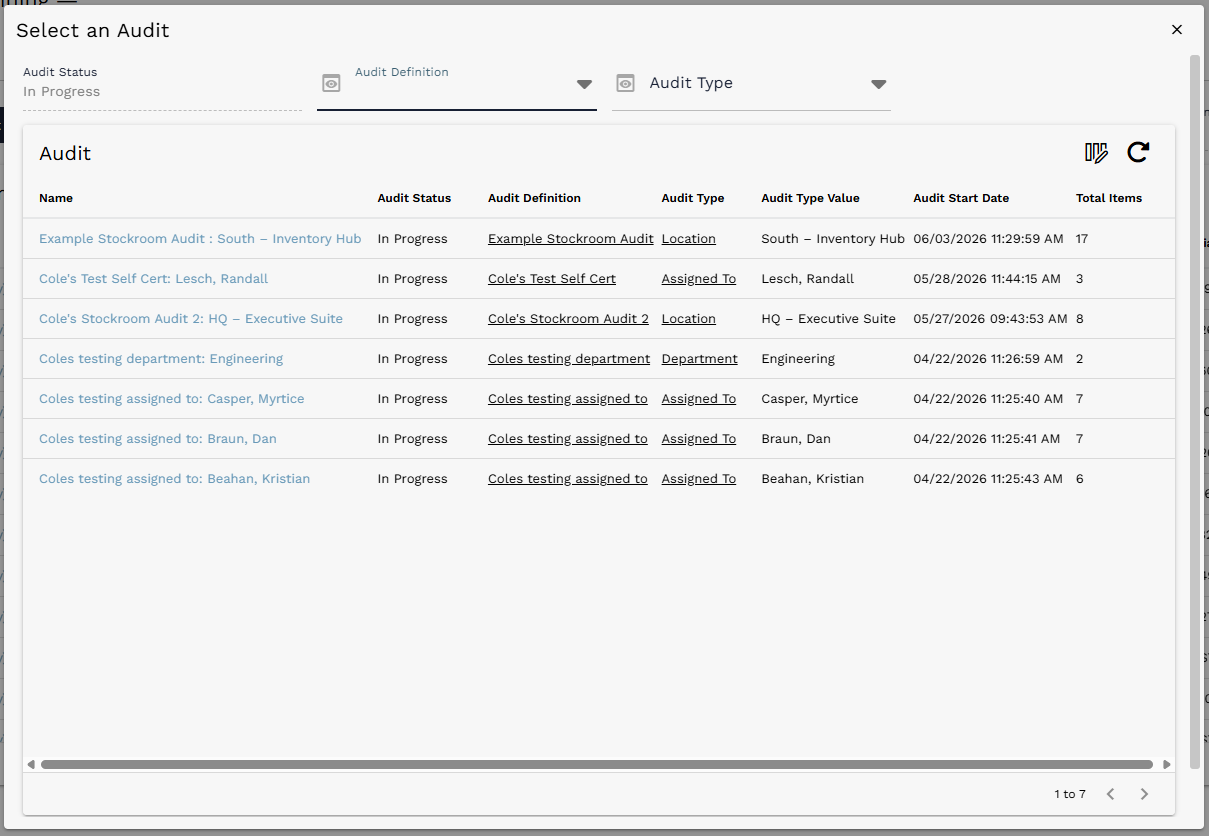1209x836 pixels.
Task: Click the 1 to 7 pagination text
Action: pos(1069,794)
